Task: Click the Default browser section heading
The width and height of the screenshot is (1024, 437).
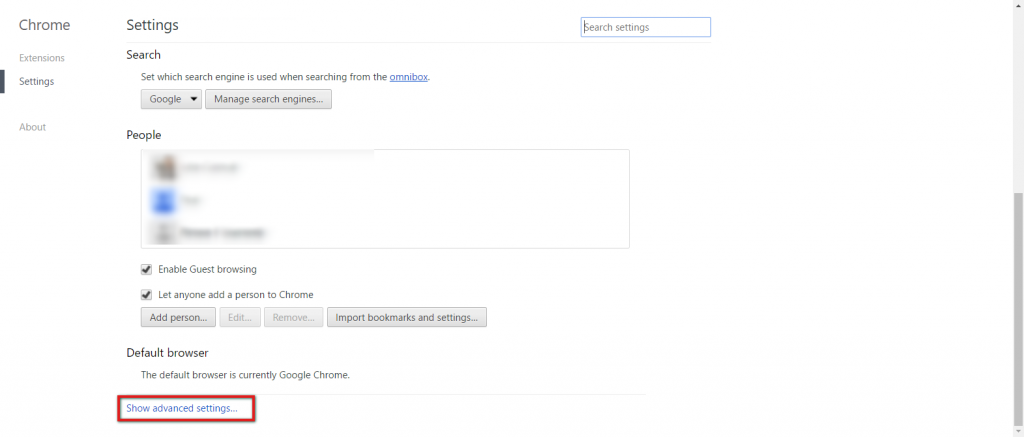Action: pyautogui.click(x=167, y=353)
